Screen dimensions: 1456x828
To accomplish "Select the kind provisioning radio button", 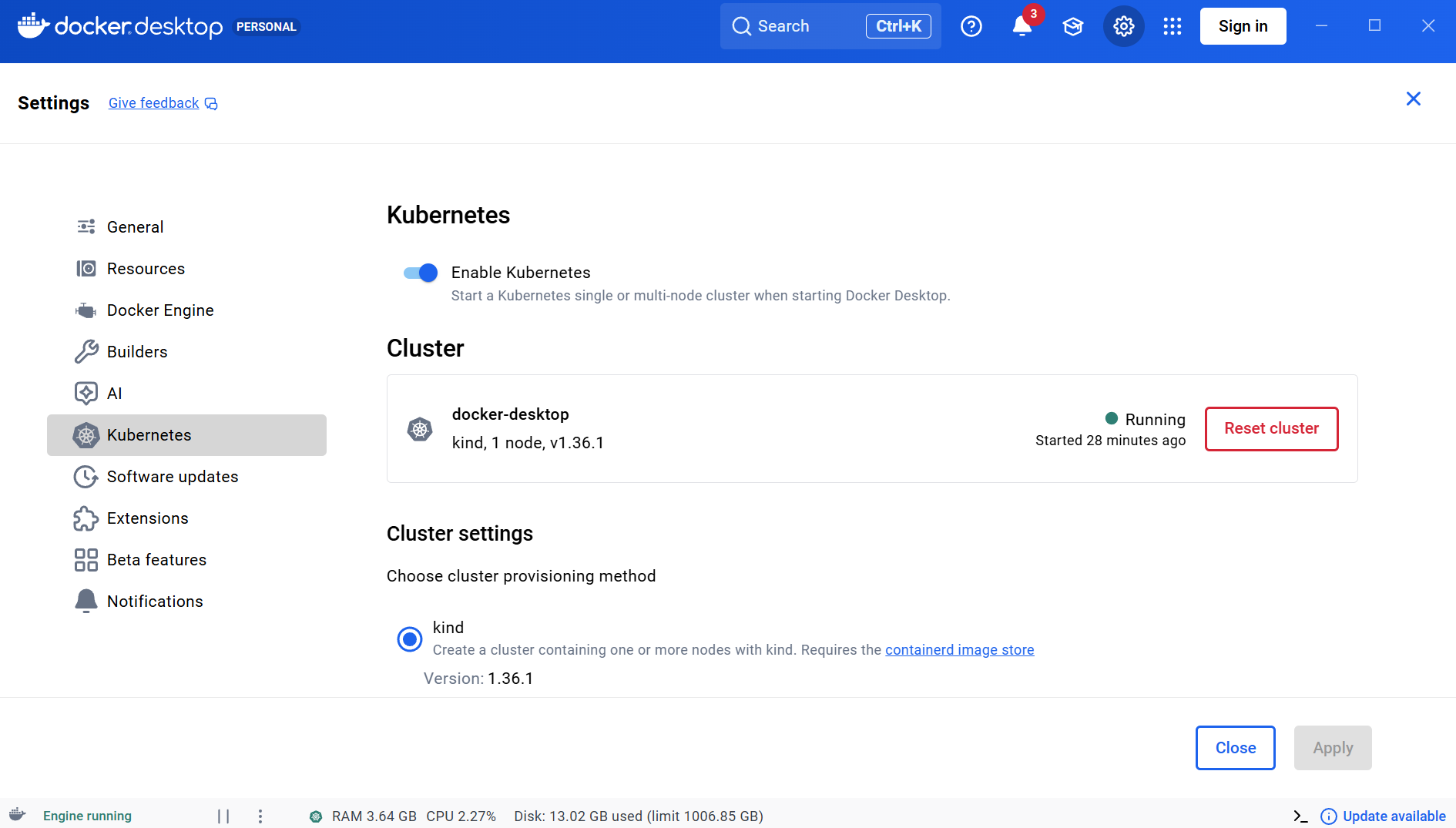I will coord(410,639).
